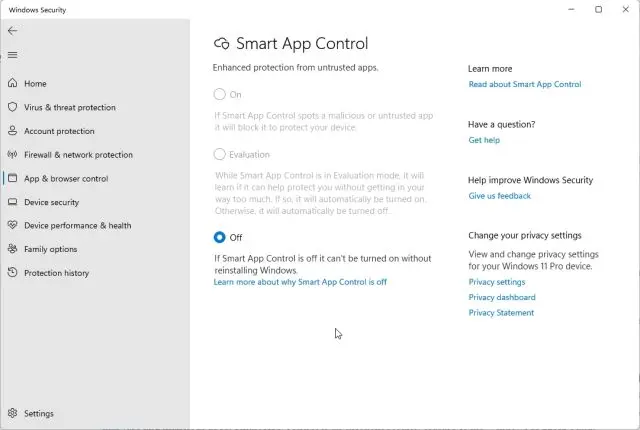Select the Evaluation radio button

pos(220,154)
